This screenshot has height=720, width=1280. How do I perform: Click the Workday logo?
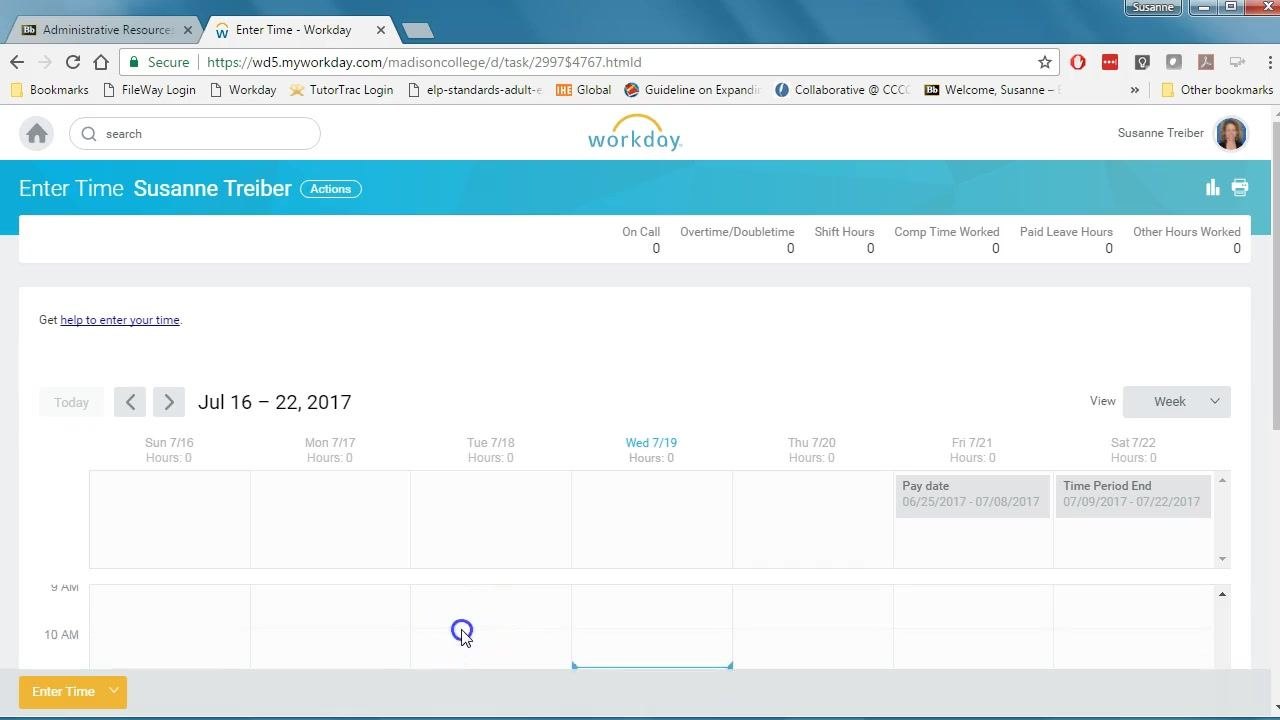click(635, 133)
